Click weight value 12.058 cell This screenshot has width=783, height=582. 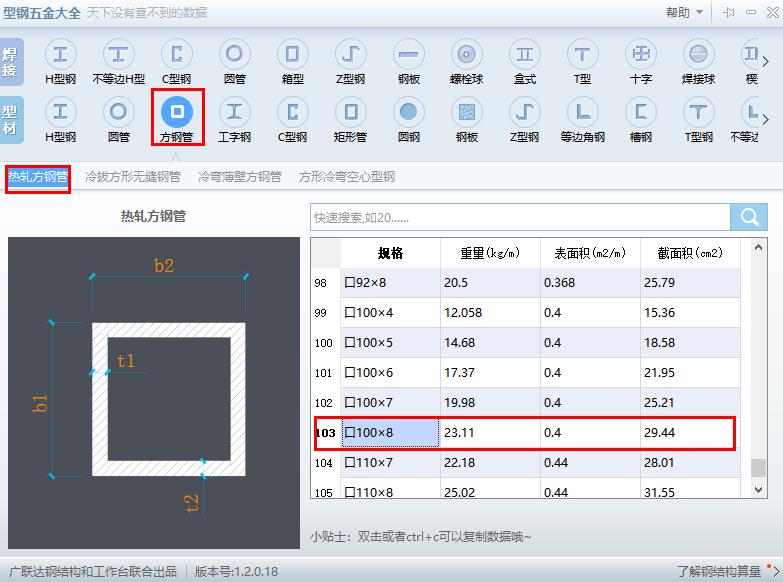coord(490,313)
